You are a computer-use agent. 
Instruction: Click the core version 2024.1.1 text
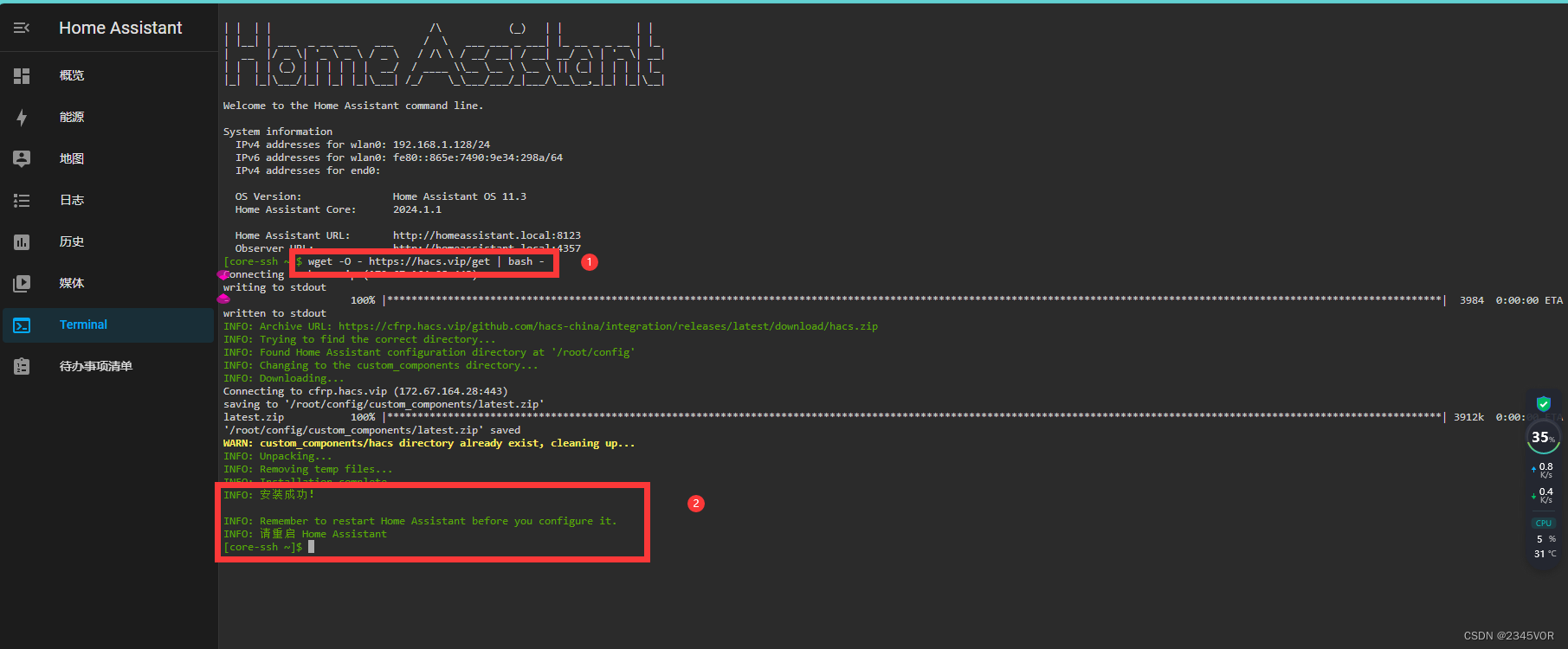click(417, 209)
